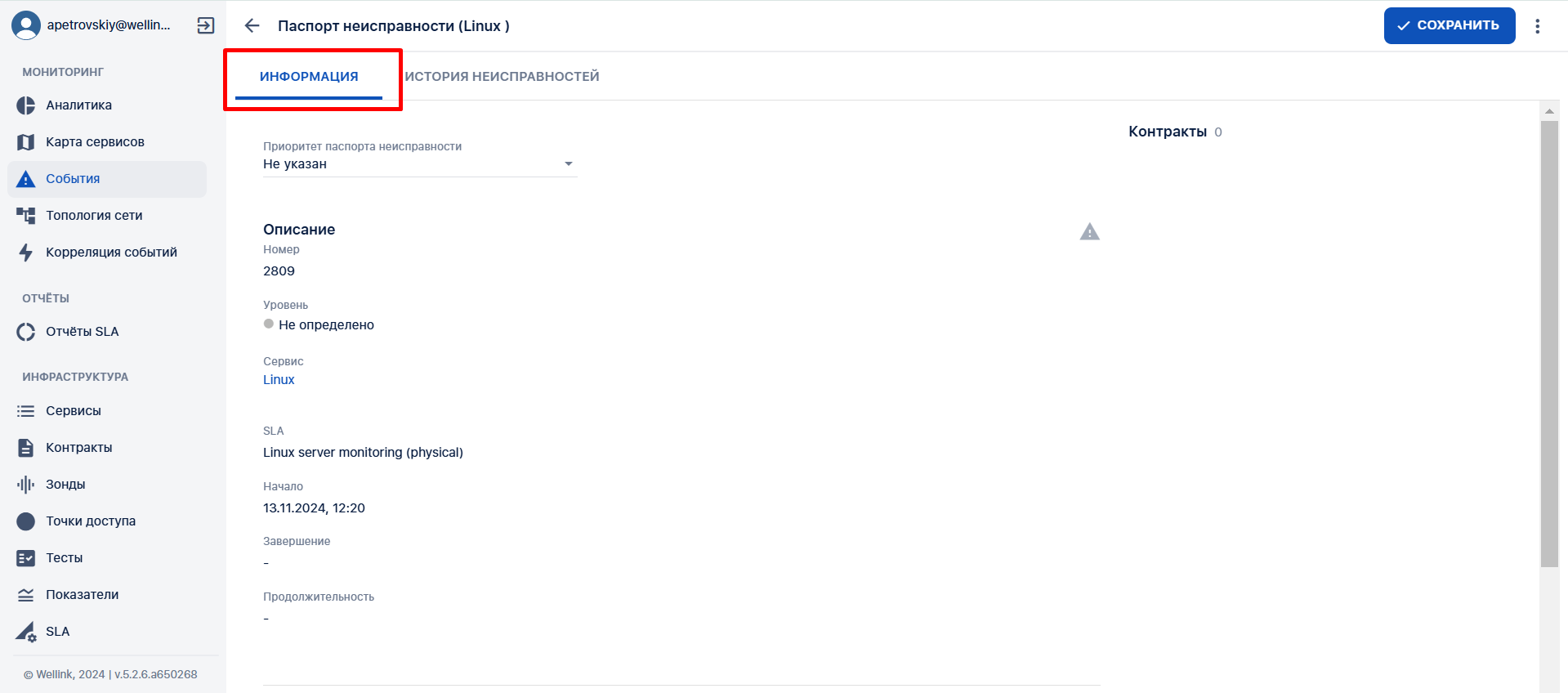This screenshot has height=693, width=1568.
Task: Click the grey warning triangle near Описание
Action: tap(1090, 232)
